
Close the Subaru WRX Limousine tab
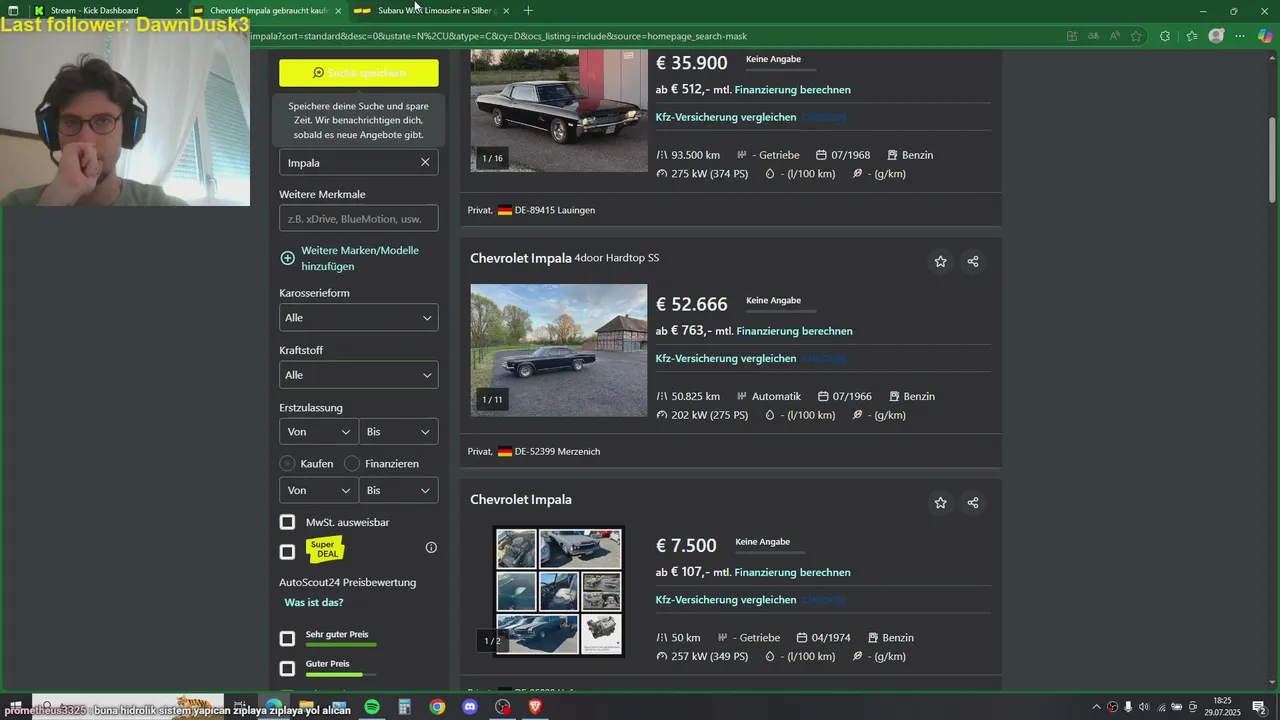pyautogui.click(x=506, y=11)
